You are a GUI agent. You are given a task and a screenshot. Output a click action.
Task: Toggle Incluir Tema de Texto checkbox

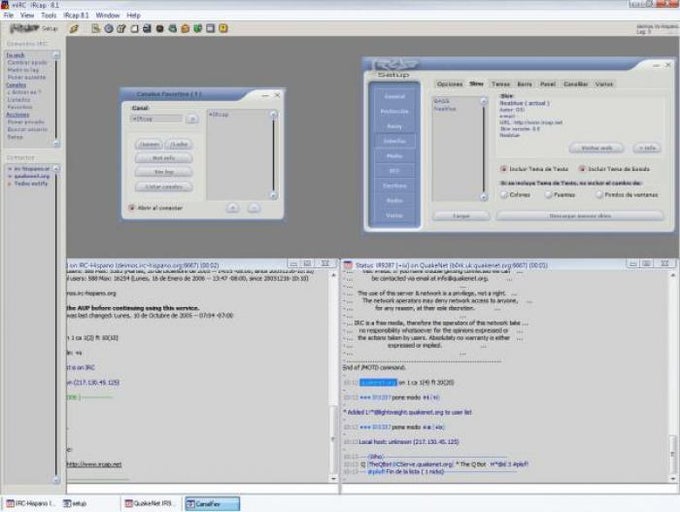[504, 169]
